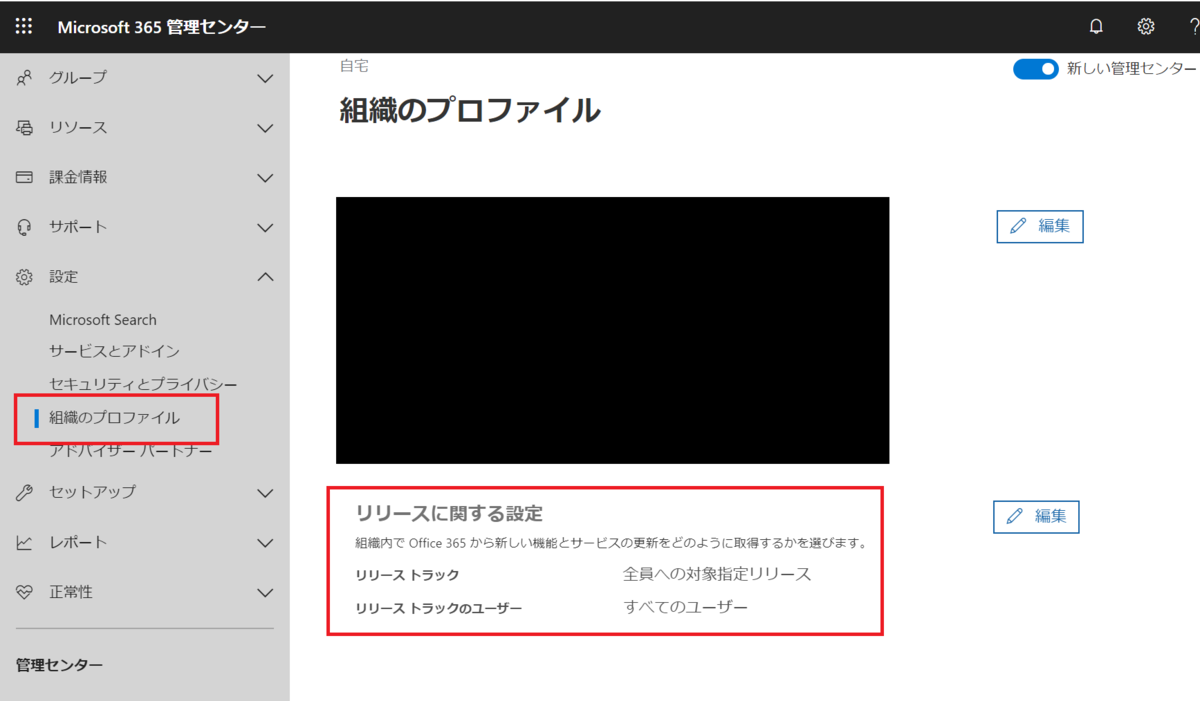1200x701 pixels.
Task: Click 編集 button beside organization info
Action: pos(1040,226)
